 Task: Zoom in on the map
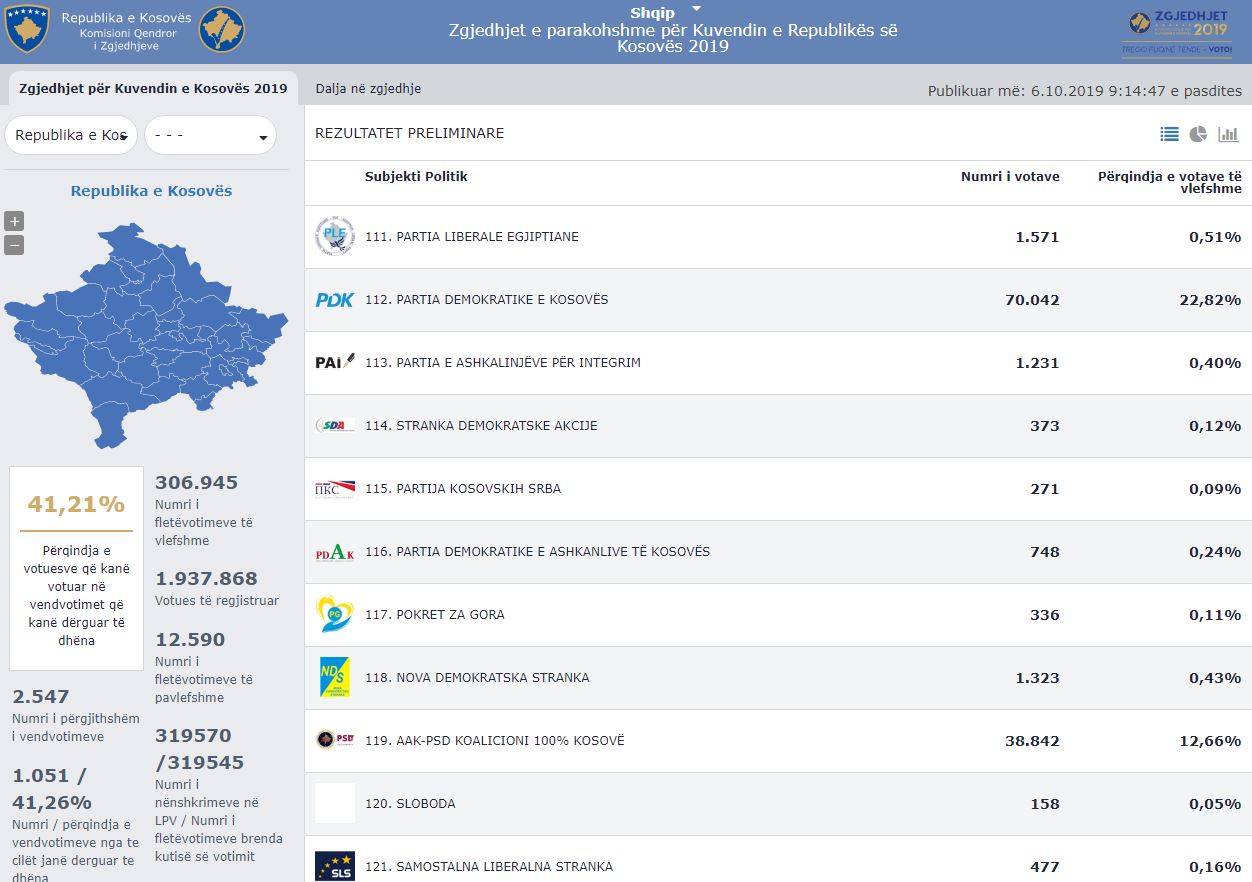[x=14, y=221]
